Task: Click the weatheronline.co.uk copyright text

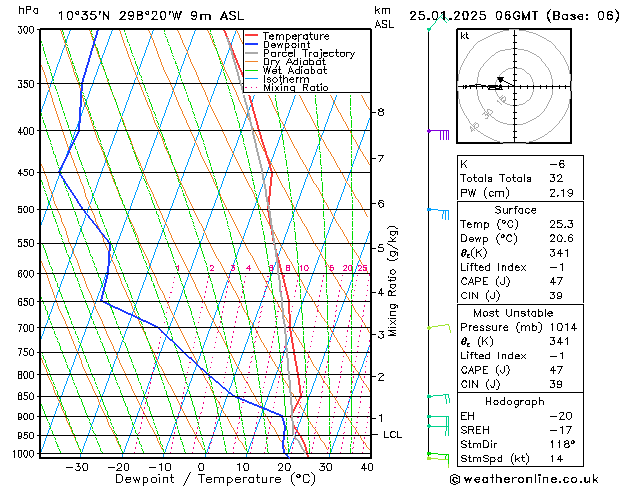Action: pos(524,479)
